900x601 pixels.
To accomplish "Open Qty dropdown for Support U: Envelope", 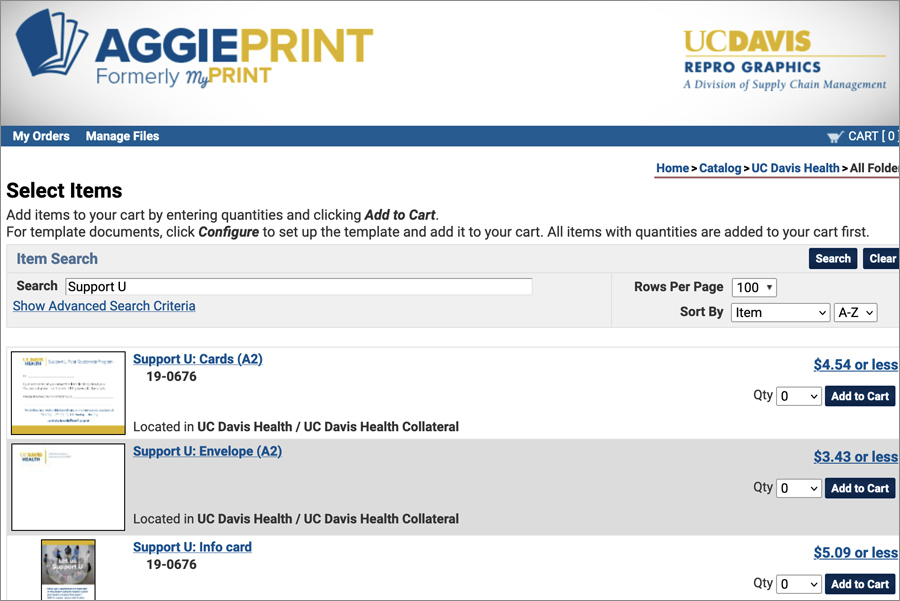I will [799, 488].
